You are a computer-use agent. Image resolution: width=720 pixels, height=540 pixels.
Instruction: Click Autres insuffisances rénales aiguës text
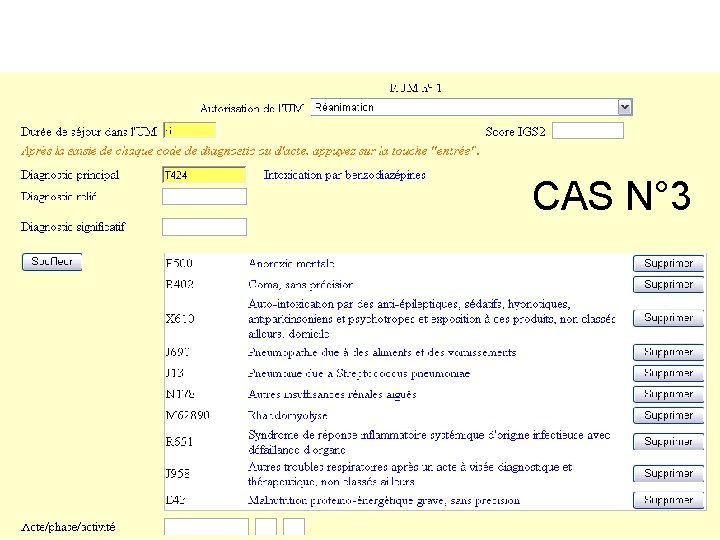pyautogui.click(x=332, y=394)
